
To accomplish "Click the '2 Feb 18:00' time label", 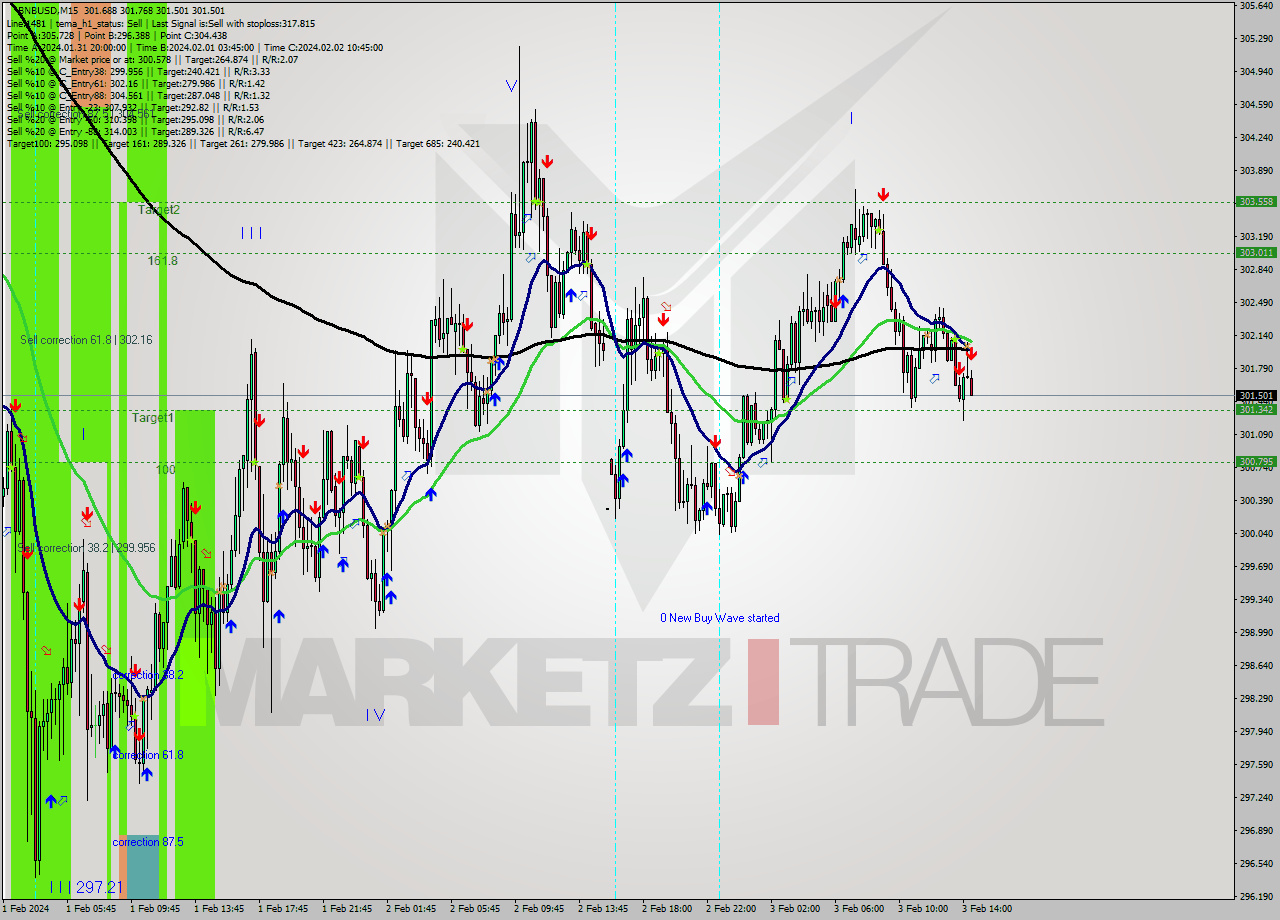I will click(667, 909).
